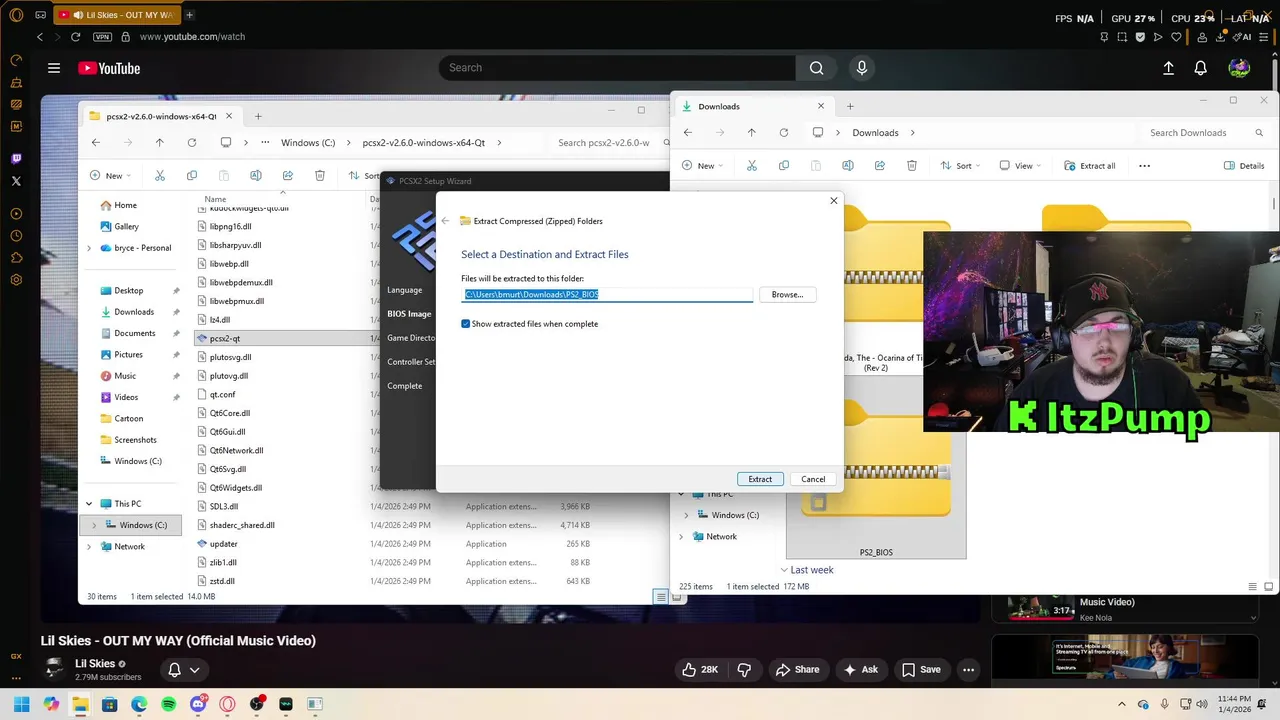1280x720 pixels.
Task: Toggle Show extracted files when complete checkbox
Action: [x=466, y=324]
